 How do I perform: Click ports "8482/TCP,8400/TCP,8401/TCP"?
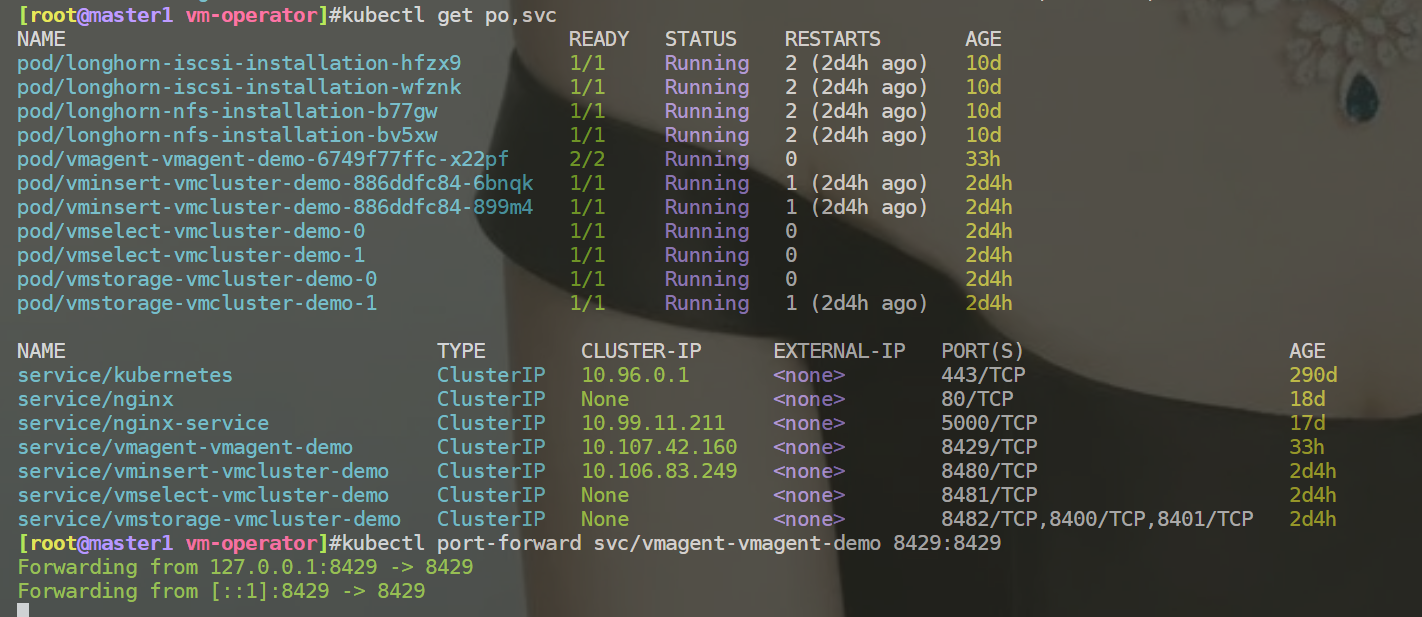click(x=1097, y=519)
